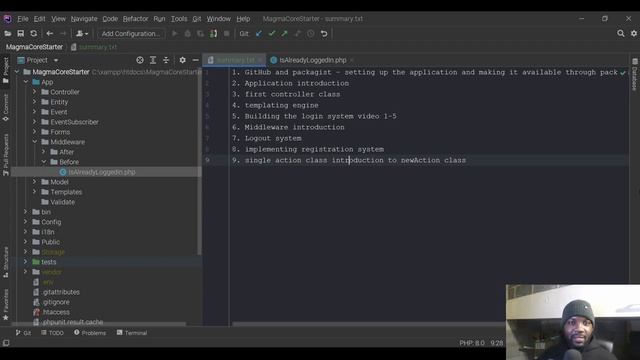This screenshot has width=640, height=360.
Task: Close the IsAlreadyLoggedIn.php tab
Action: click(x=352, y=60)
